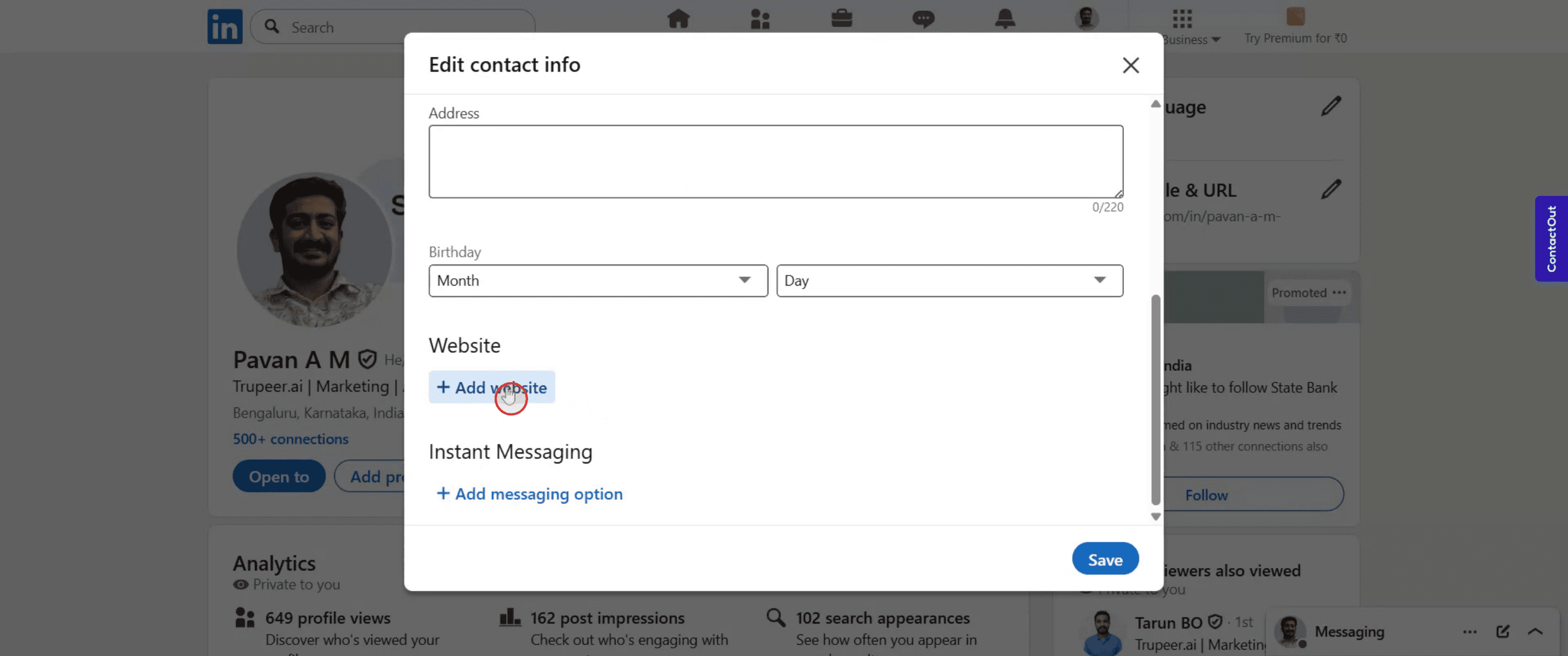Save the contact info changes

coord(1105,559)
